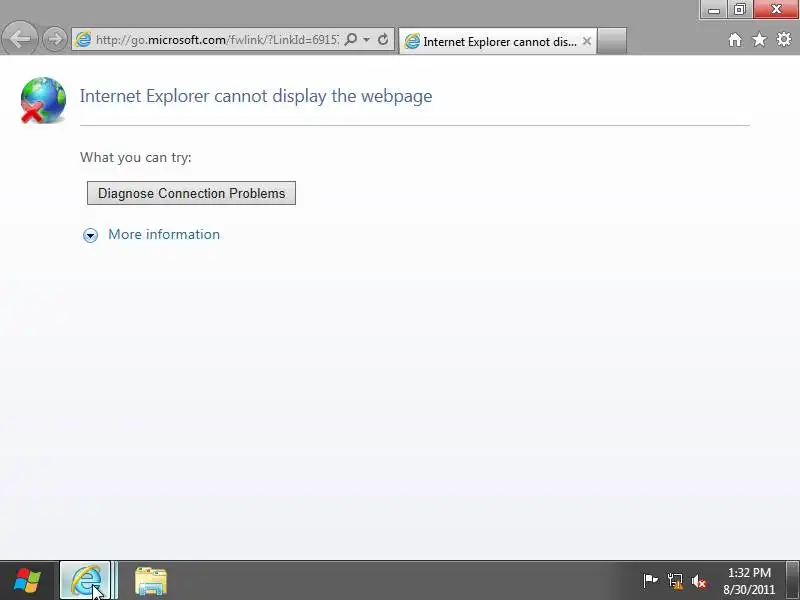
Task: Open the Tools gear menu
Action: click(784, 39)
